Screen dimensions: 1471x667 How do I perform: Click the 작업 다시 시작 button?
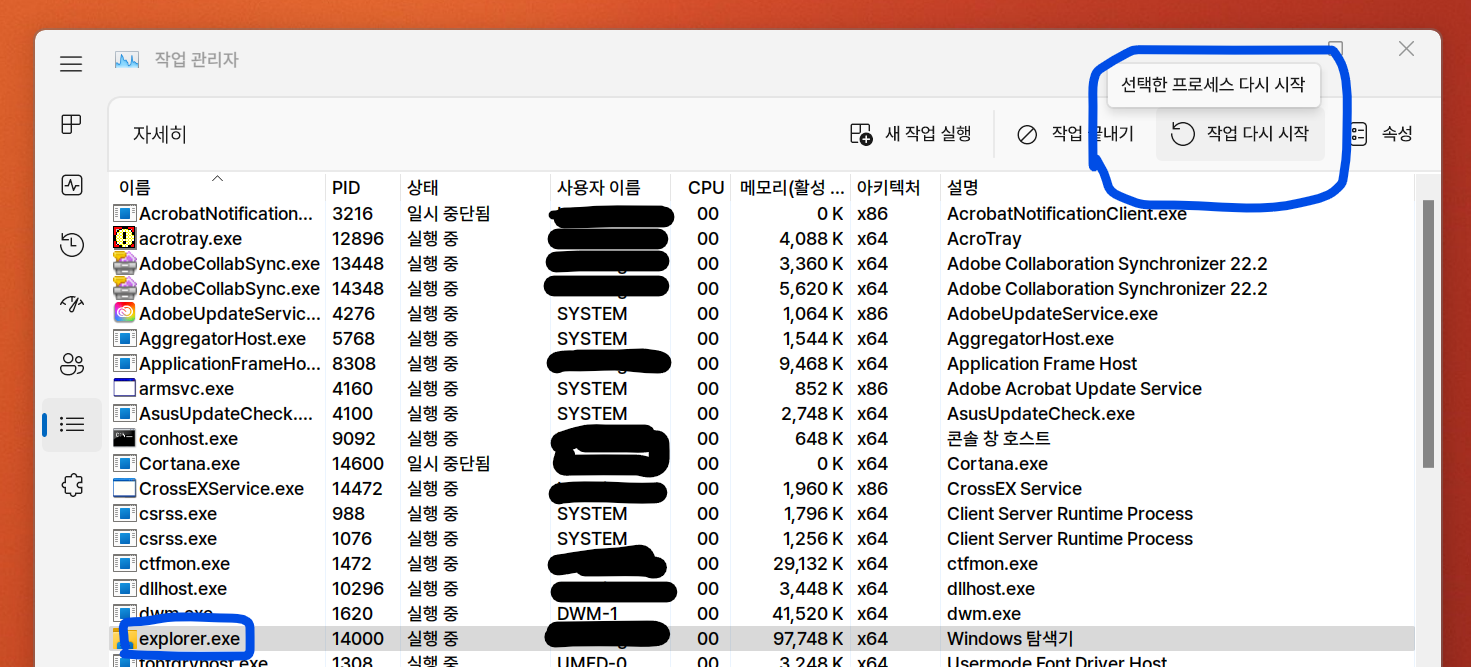pos(1240,132)
